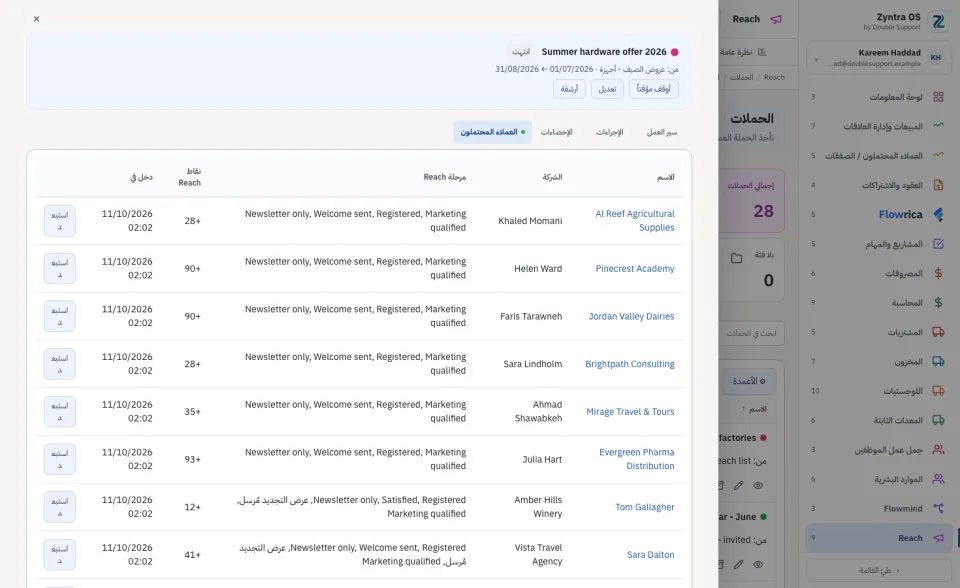Open the Pinecrest Academy lead link

coord(635,268)
